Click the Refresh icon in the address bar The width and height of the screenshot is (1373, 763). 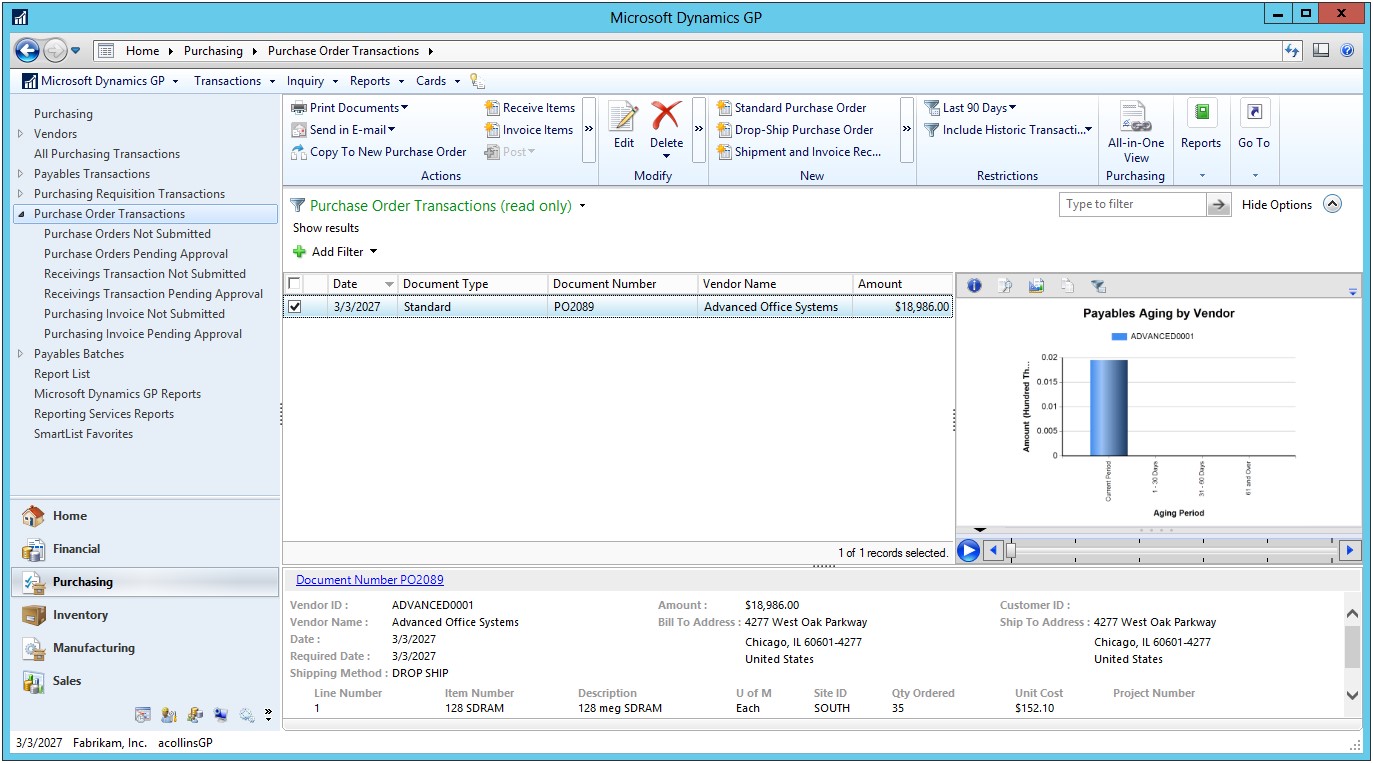click(x=1292, y=50)
